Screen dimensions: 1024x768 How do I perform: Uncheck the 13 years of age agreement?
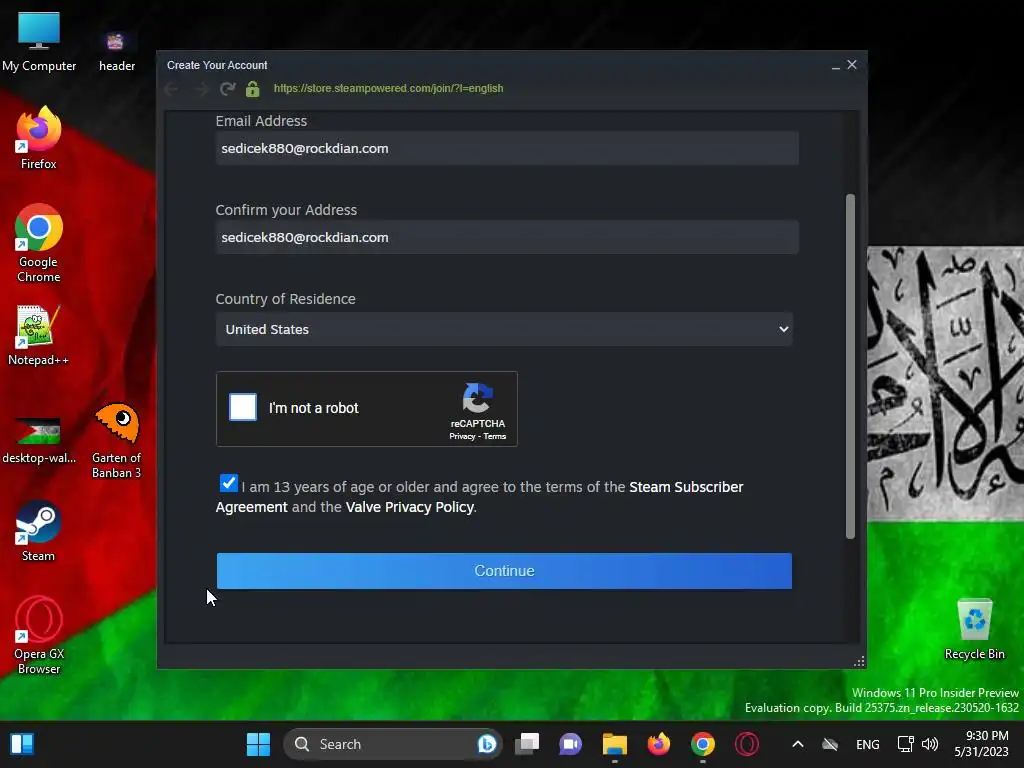click(x=229, y=483)
